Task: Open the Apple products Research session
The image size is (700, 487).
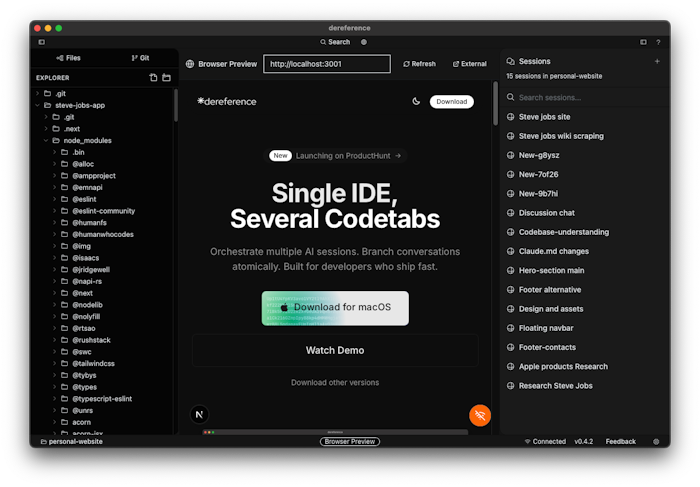Action: pyautogui.click(x=563, y=366)
